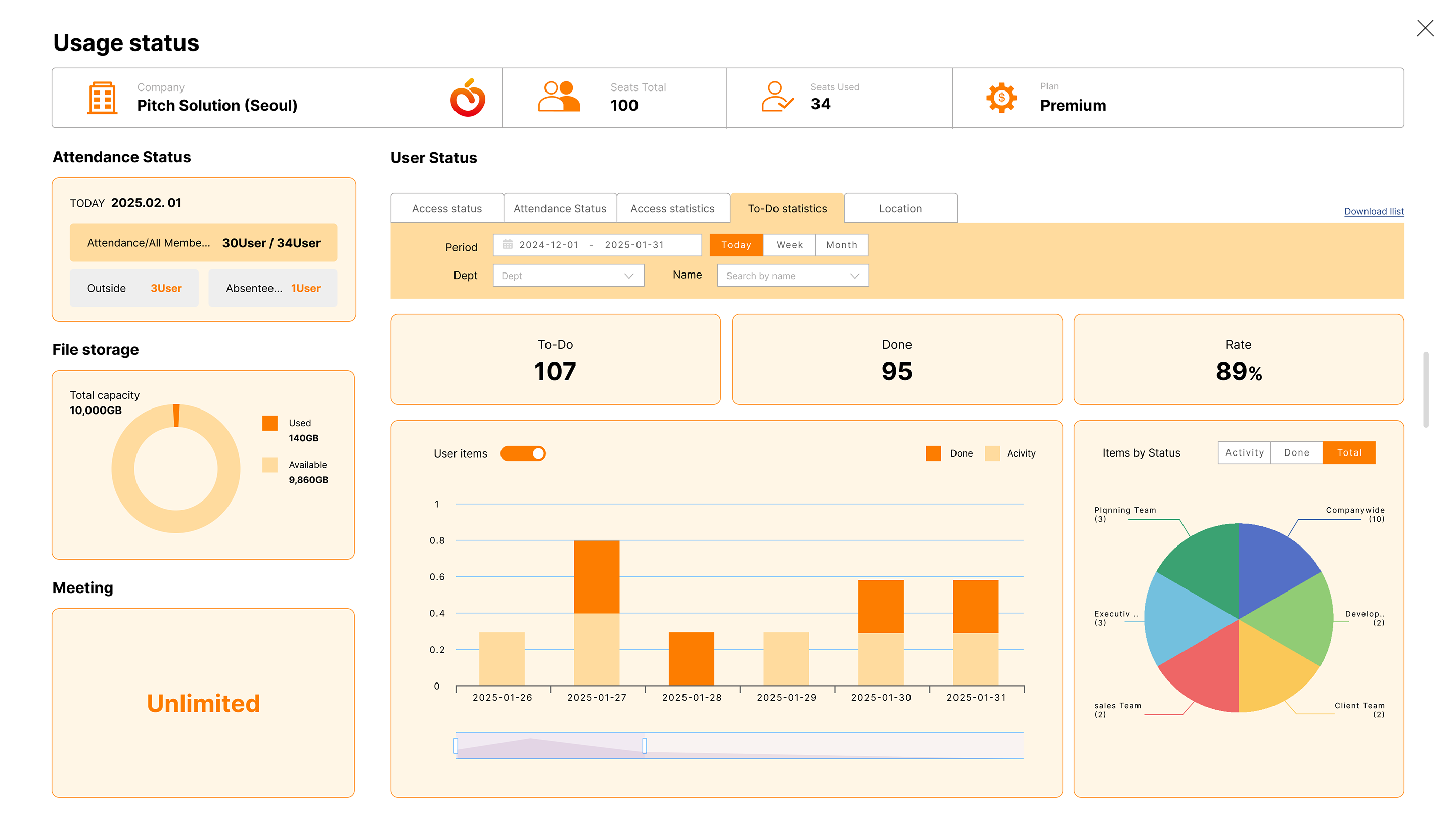Click the 2025-01-26 bar in chart

pos(502,659)
